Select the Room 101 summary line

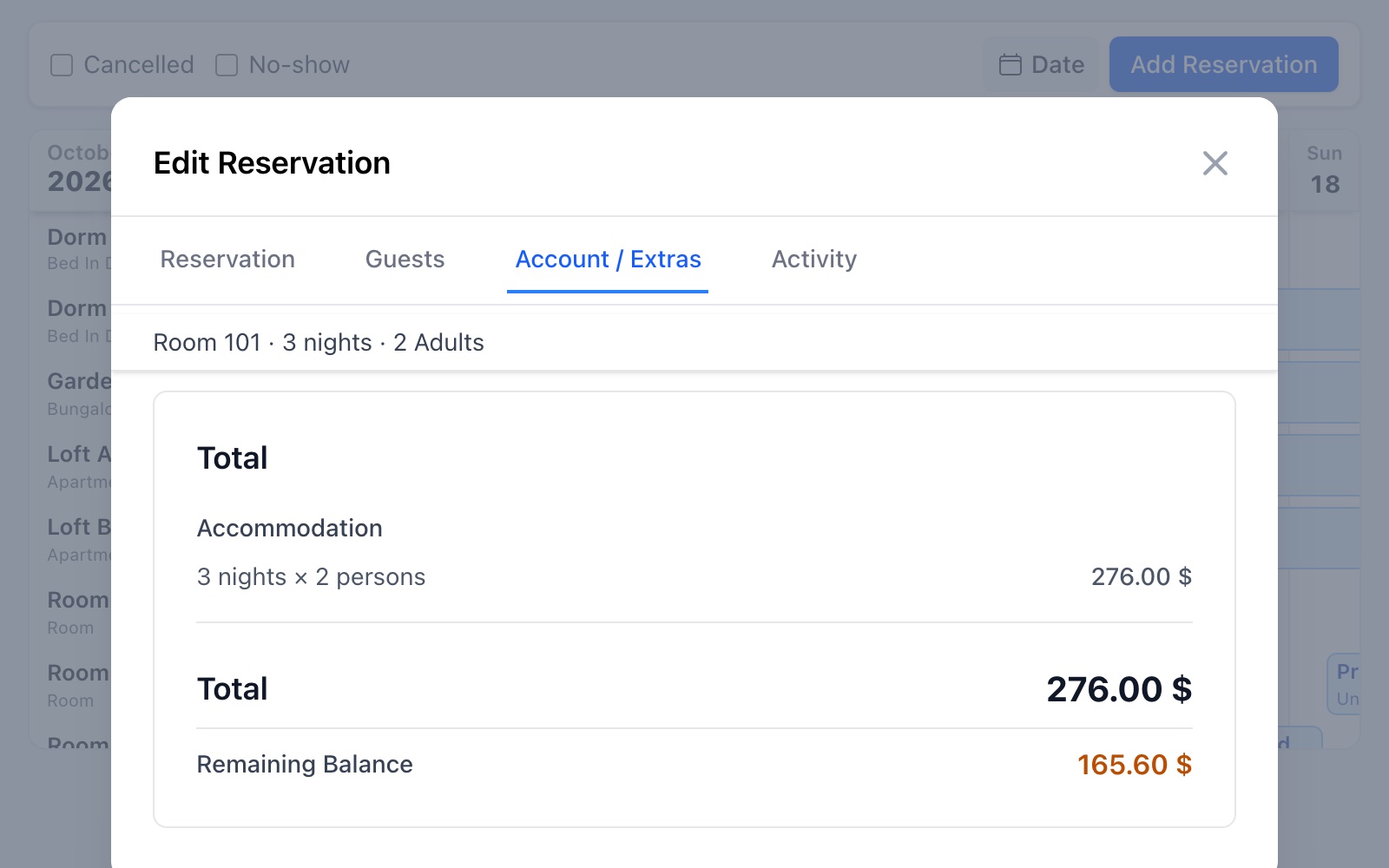coord(319,343)
